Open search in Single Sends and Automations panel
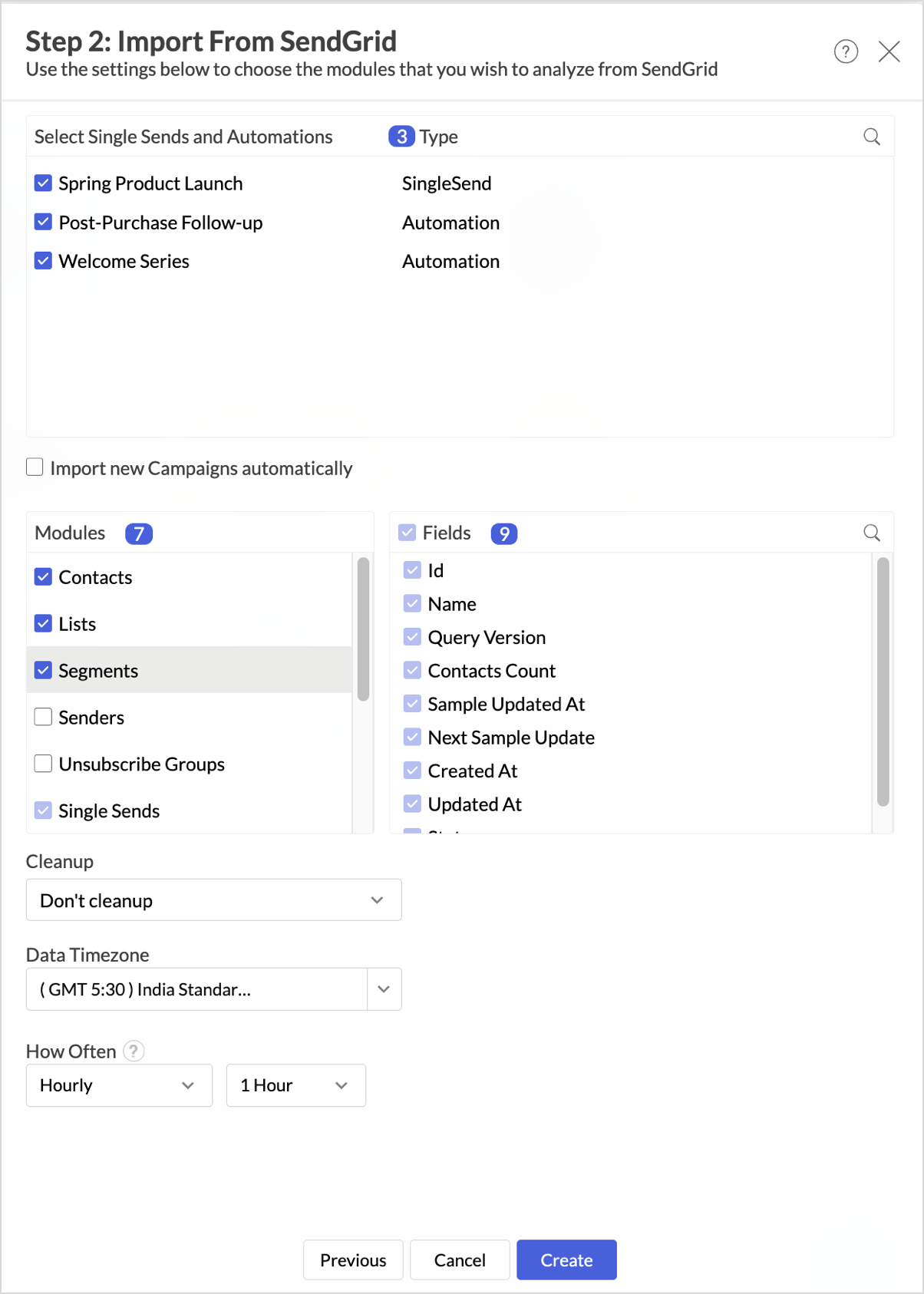Viewport: 924px width, 1294px height. click(872, 137)
